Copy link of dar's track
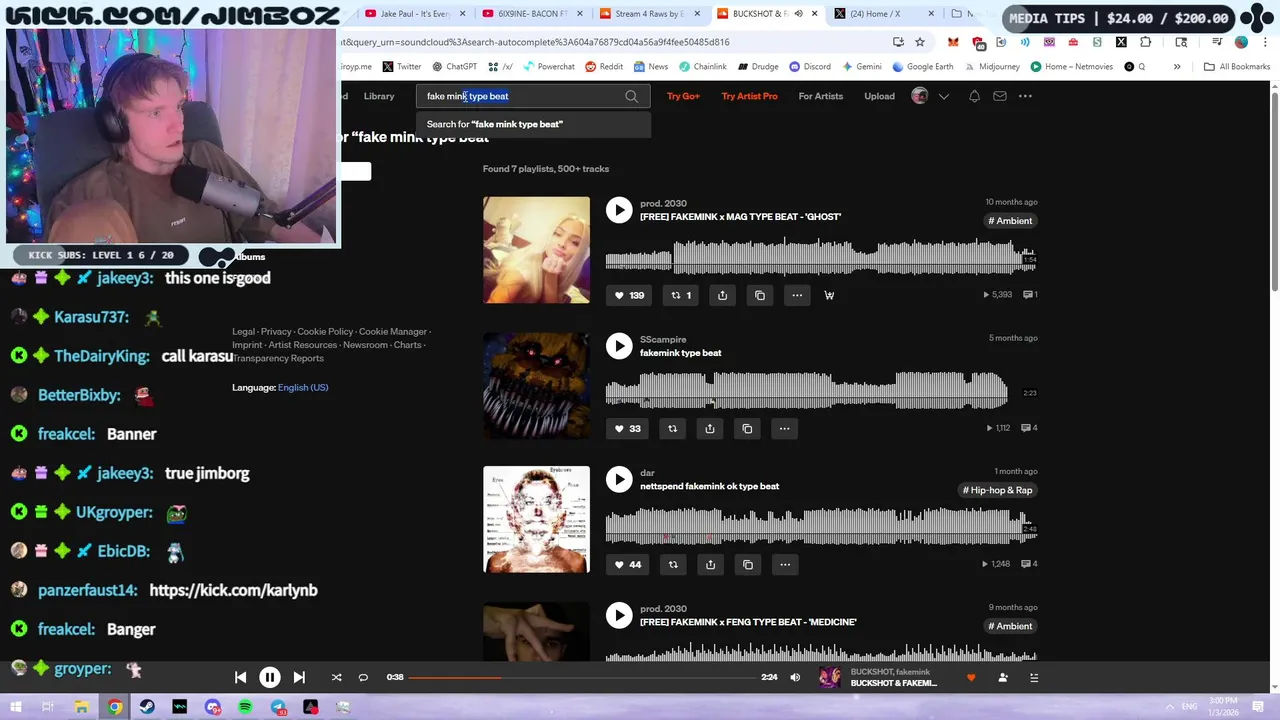 [748, 564]
